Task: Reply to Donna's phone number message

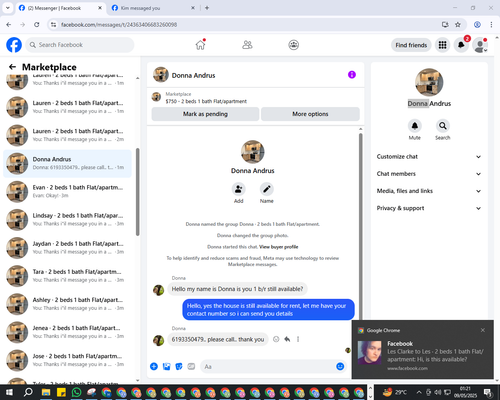Action: click(287, 339)
